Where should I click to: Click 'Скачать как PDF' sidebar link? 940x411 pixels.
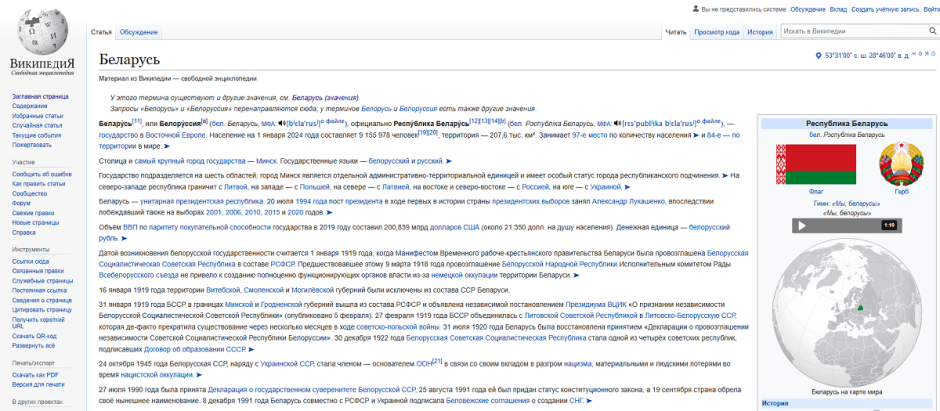[36, 374]
